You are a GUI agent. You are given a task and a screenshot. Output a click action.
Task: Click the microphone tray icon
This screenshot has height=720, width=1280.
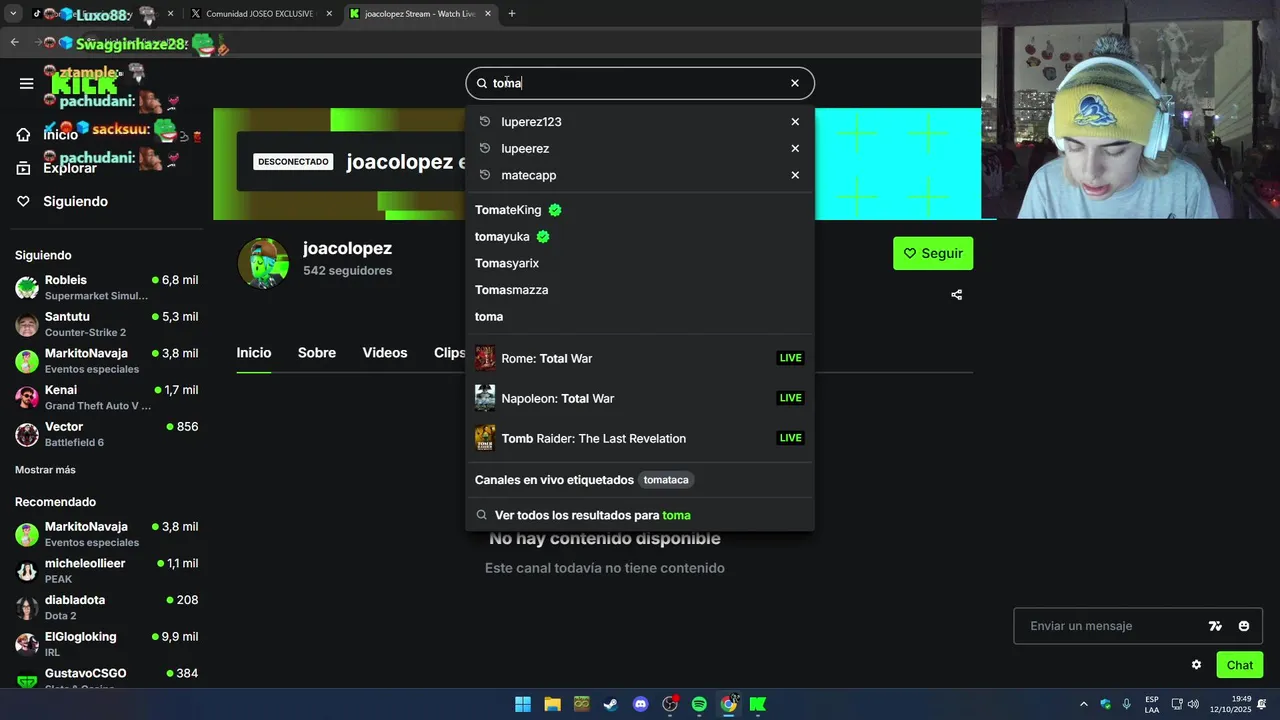coord(1127,704)
